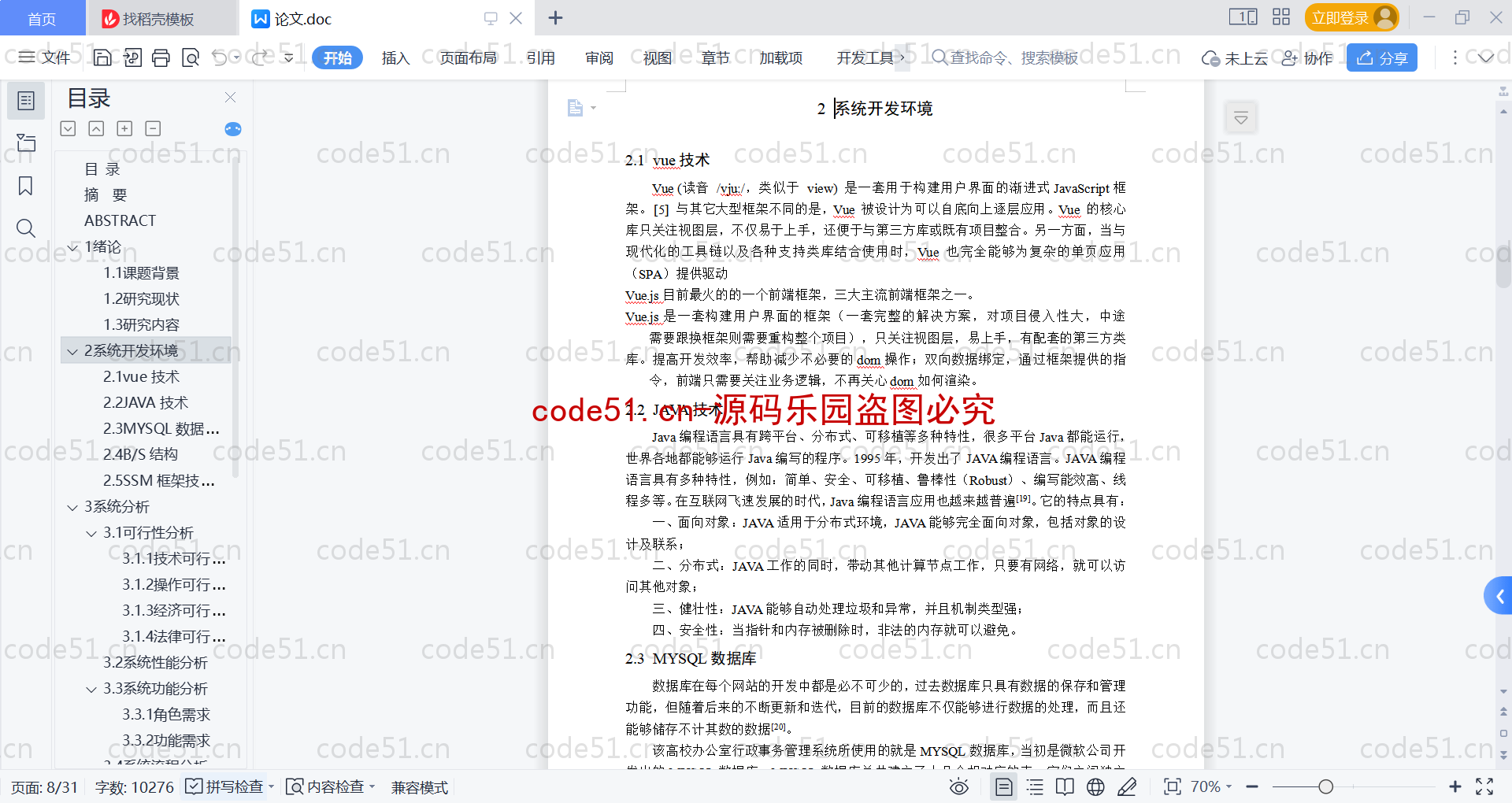The height and width of the screenshot is (803, 1512).
Task: Select the 开始 ribbon tab
Action: (337, 57)
